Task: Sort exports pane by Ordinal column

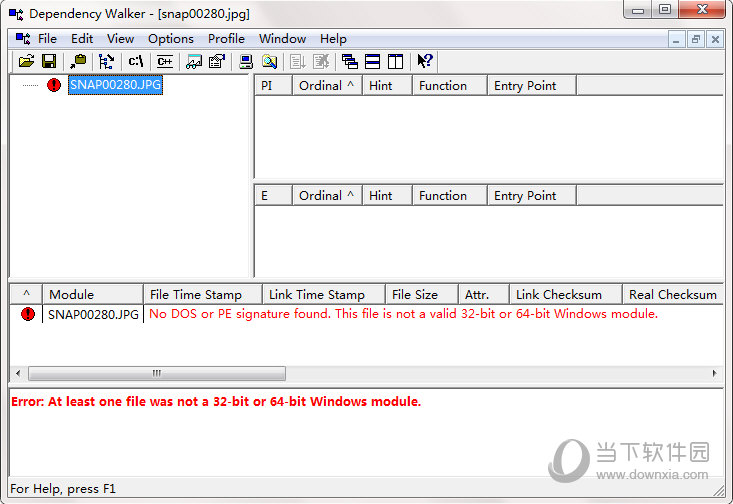Action: (x=327, y=195)
